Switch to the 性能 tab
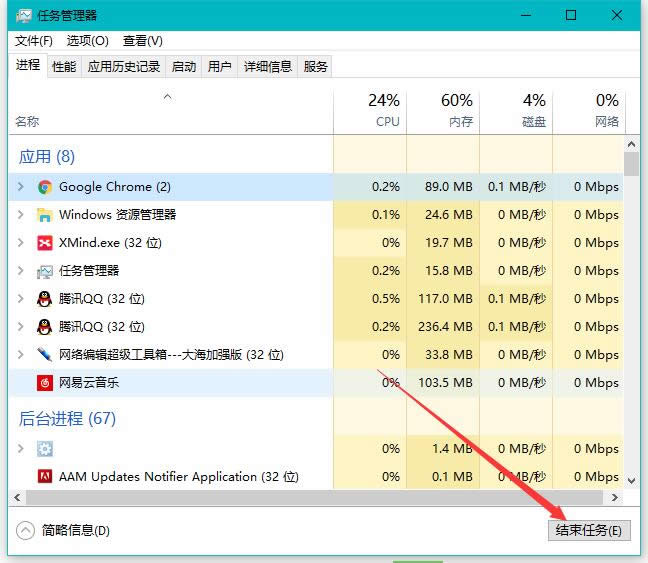Viewport: 648px width, 563px height. (64, 67)
